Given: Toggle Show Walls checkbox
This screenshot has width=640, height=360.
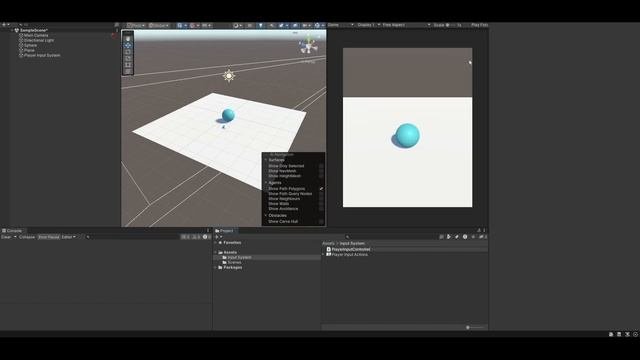Looking at the screenshot, I should click(321, 204).
